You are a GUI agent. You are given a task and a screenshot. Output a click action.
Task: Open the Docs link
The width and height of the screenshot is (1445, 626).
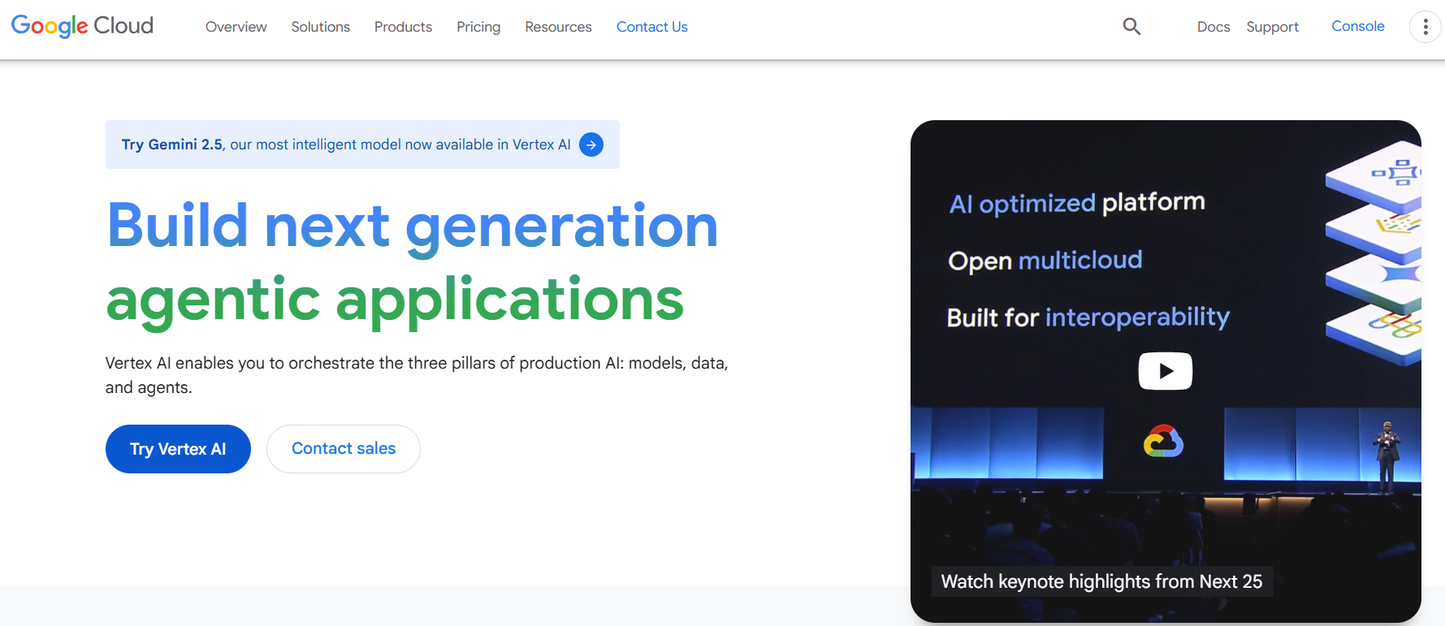(x=1213, y=27)
